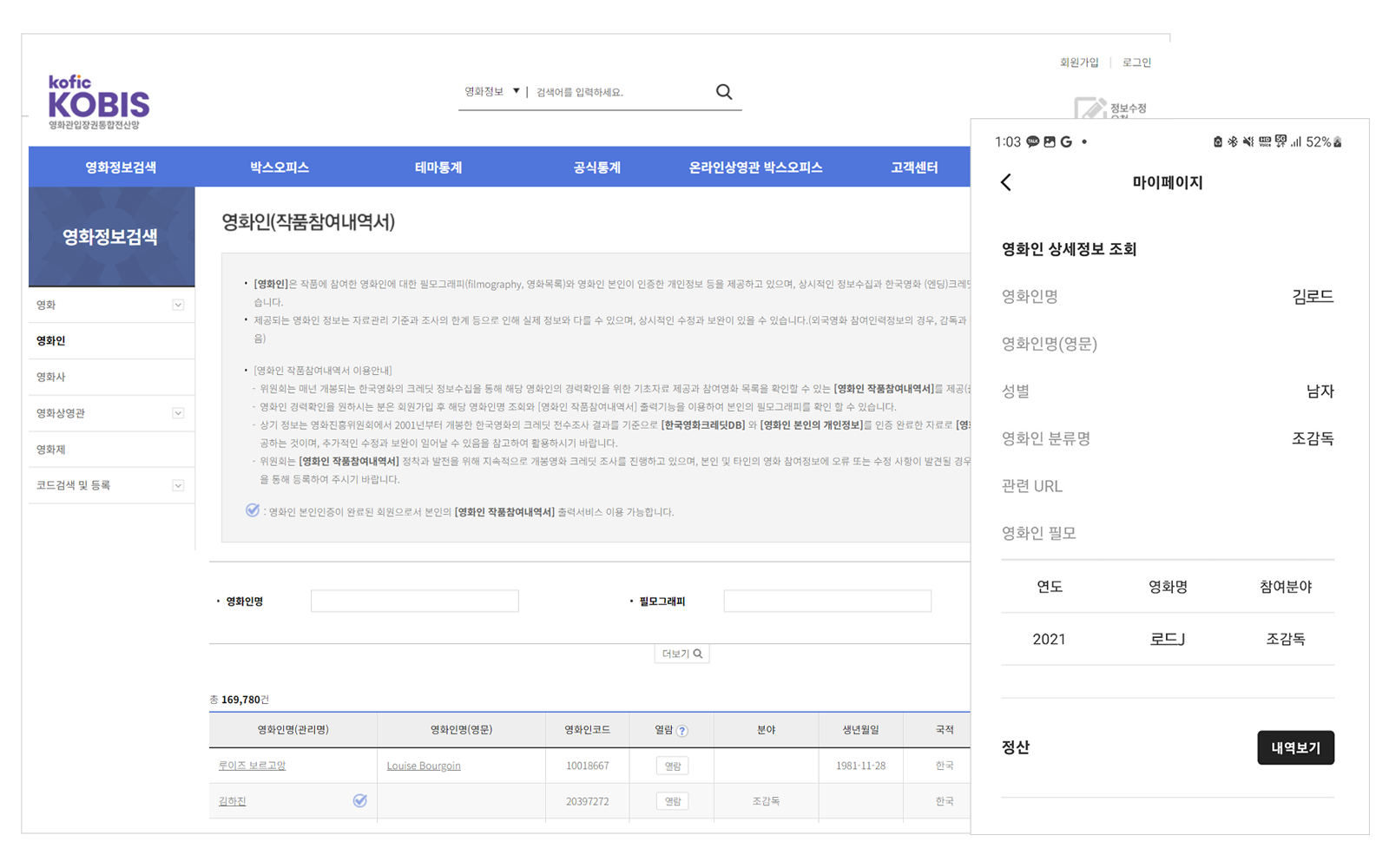Click the 내역보기 button

click(1295, 747)
